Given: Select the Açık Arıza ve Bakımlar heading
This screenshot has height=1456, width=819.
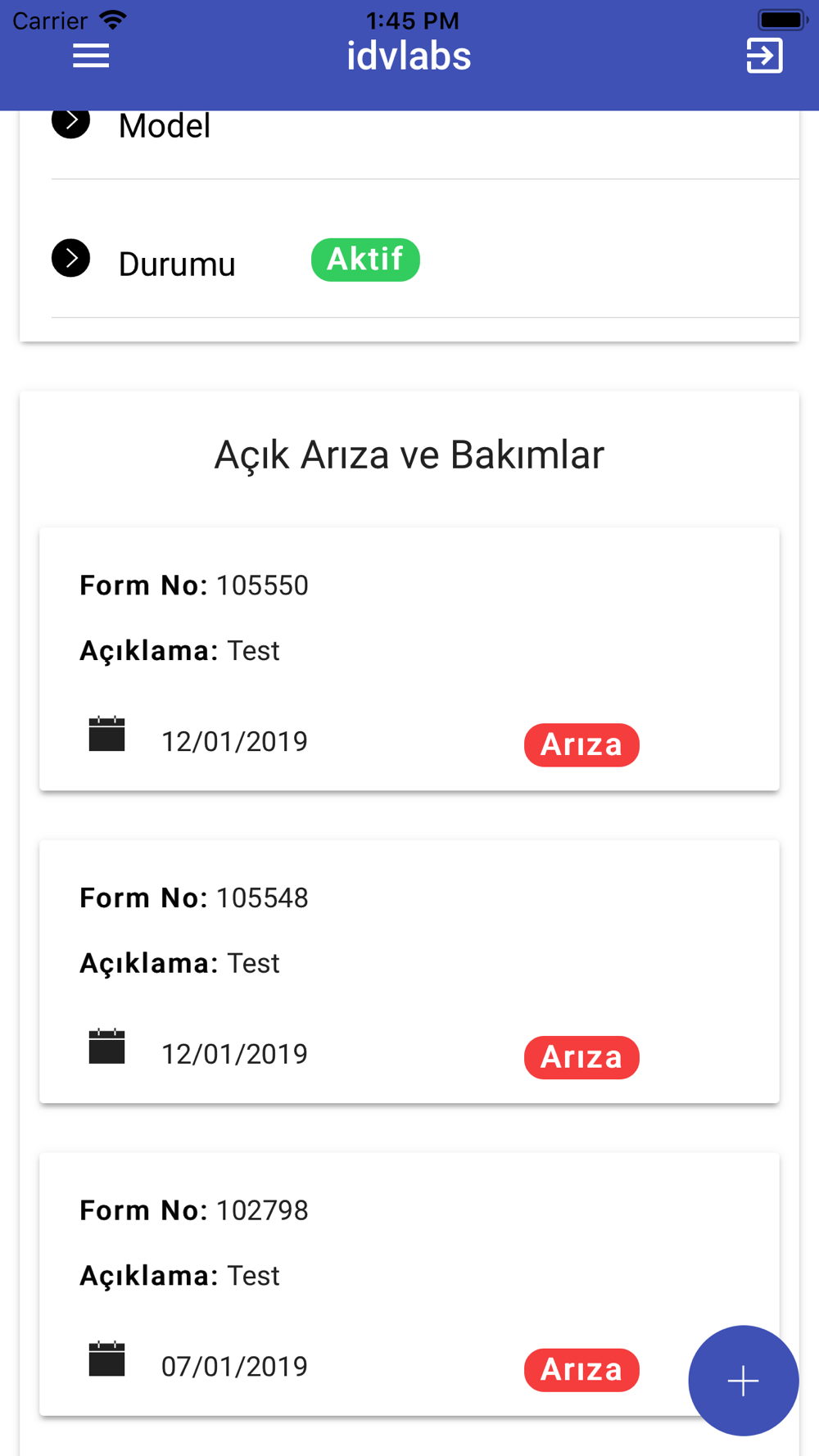Looking at the screenshot, I should [409, 454].
